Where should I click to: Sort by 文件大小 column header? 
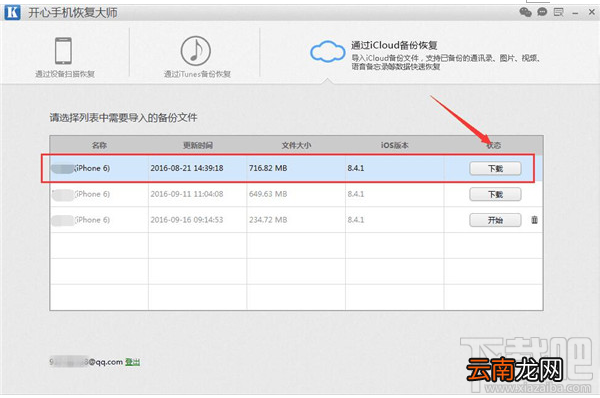pyautogui.click(x=296, y=145)
